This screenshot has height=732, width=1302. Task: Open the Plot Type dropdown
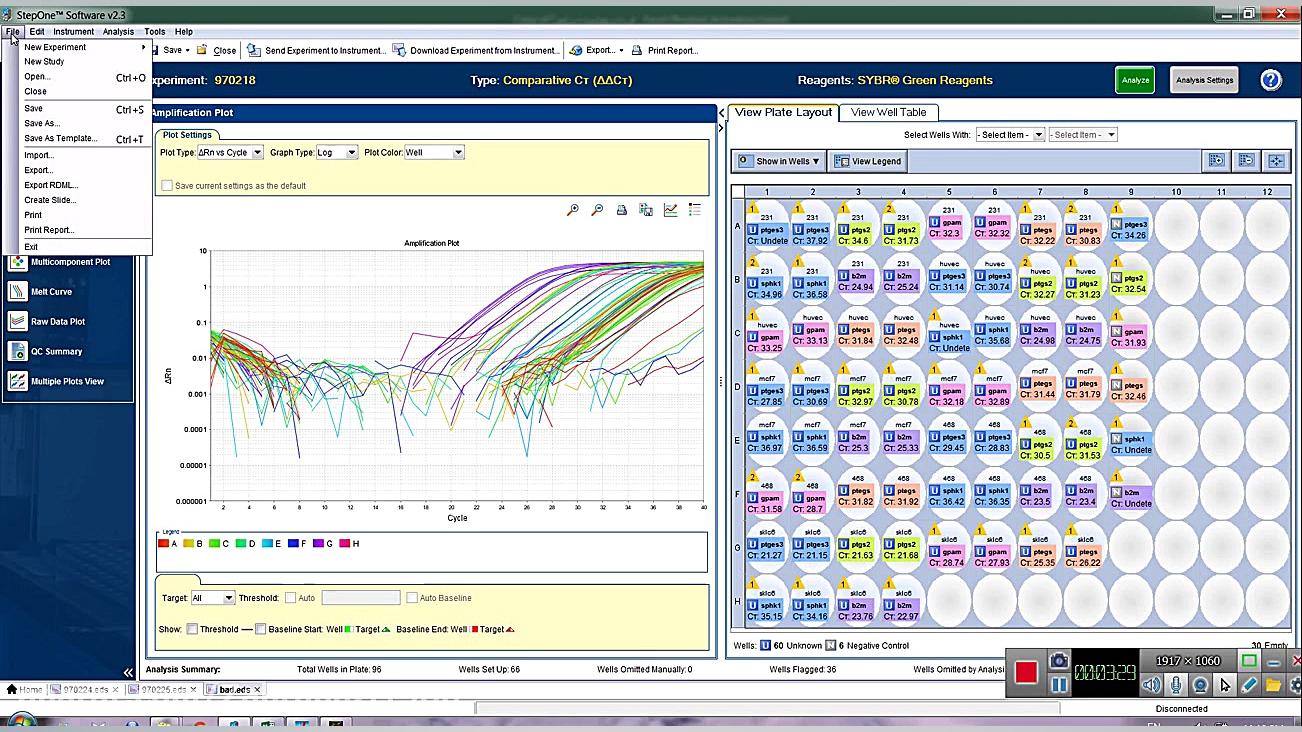[230, 152]
